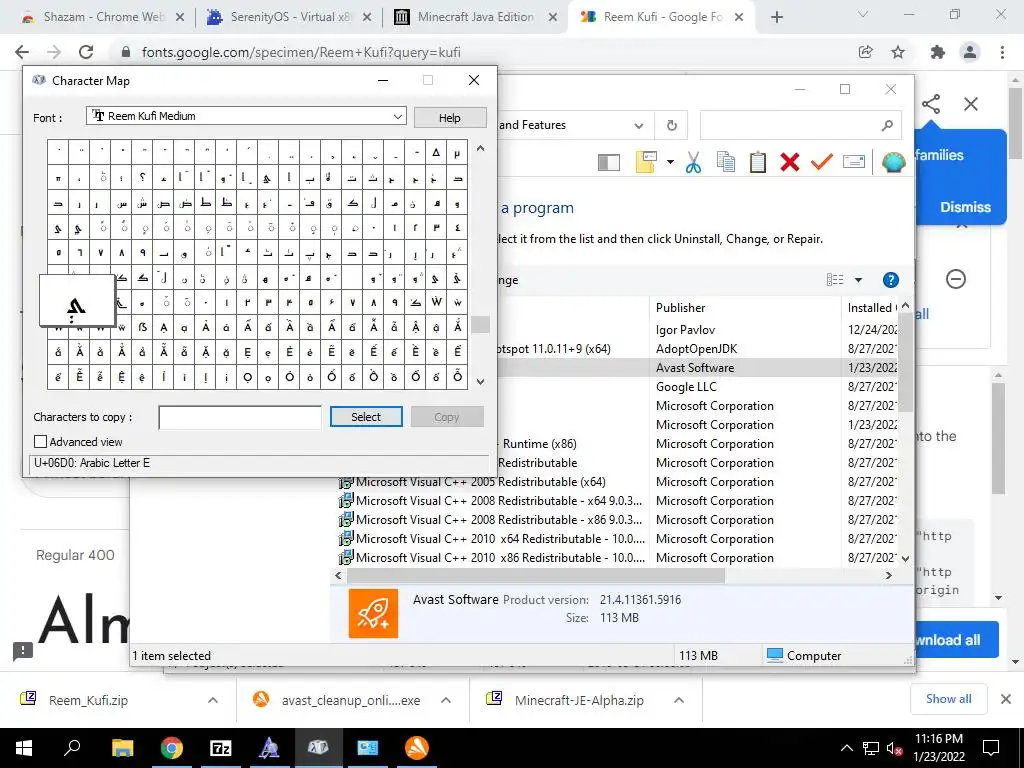Click the Copy icon in Programs toolbar
Screen dimensions: 1024x768
[x=726, y=162]
